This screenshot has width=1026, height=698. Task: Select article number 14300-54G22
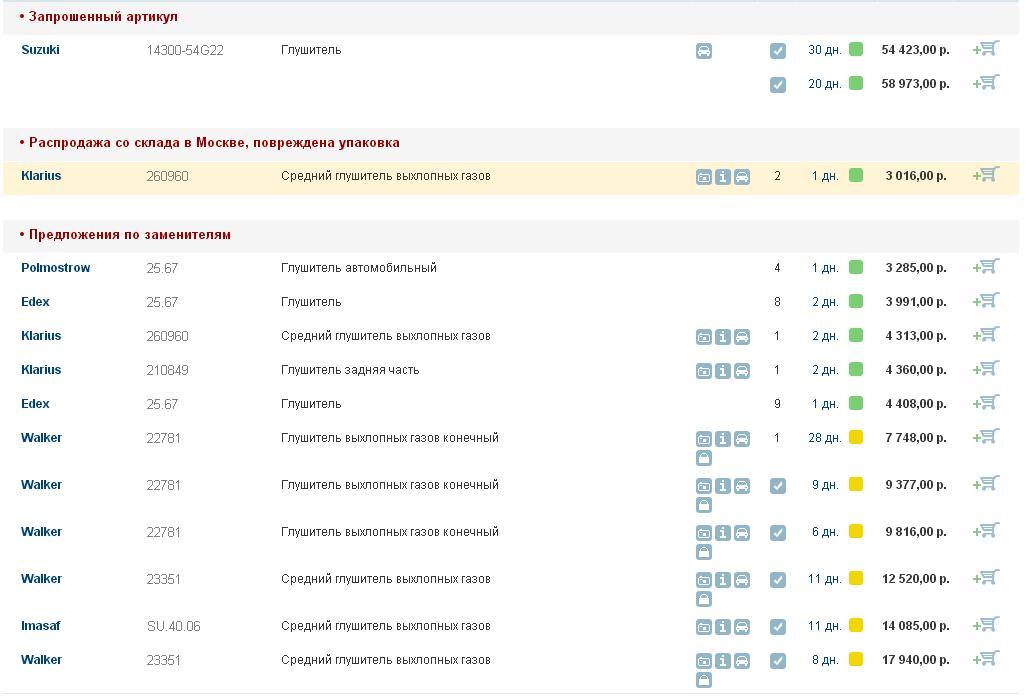pos(185,50)
